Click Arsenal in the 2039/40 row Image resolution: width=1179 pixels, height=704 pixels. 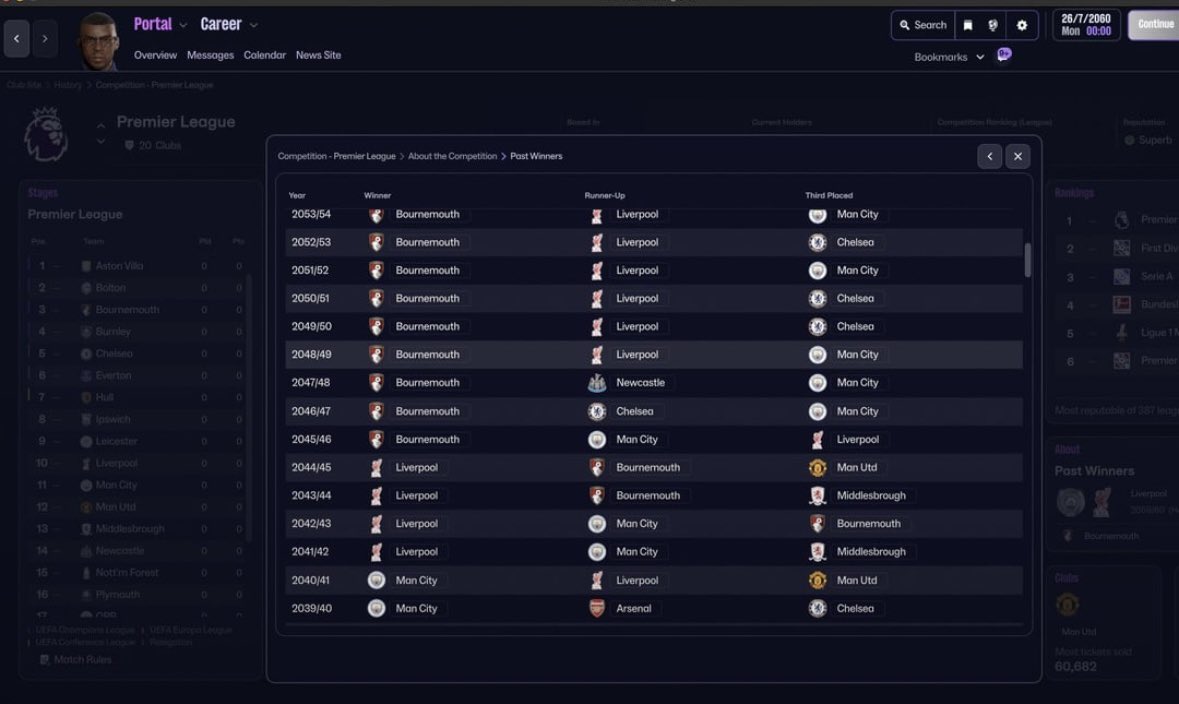tap(633, 608)
